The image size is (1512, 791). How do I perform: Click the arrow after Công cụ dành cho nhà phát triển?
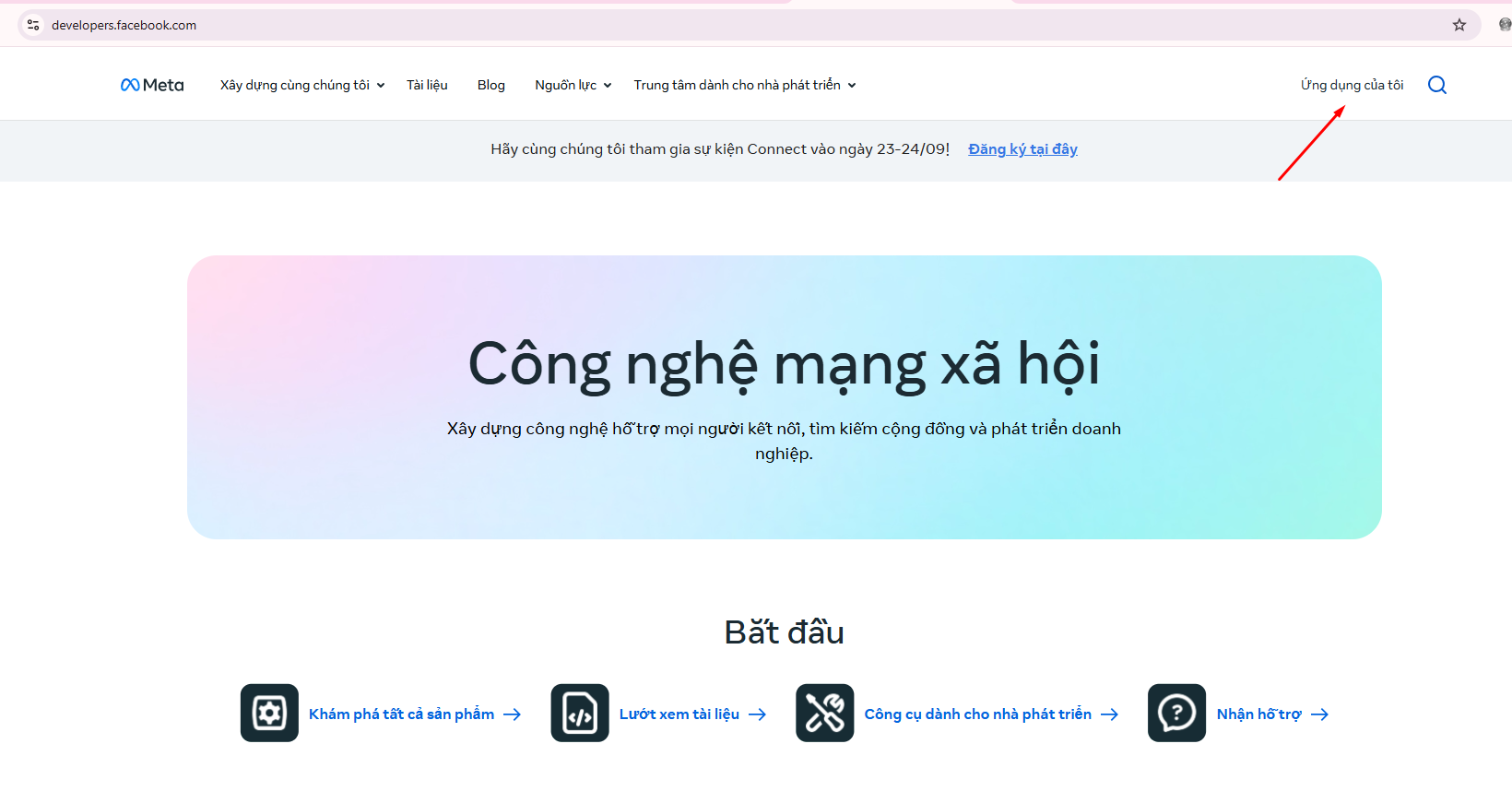1110,714
